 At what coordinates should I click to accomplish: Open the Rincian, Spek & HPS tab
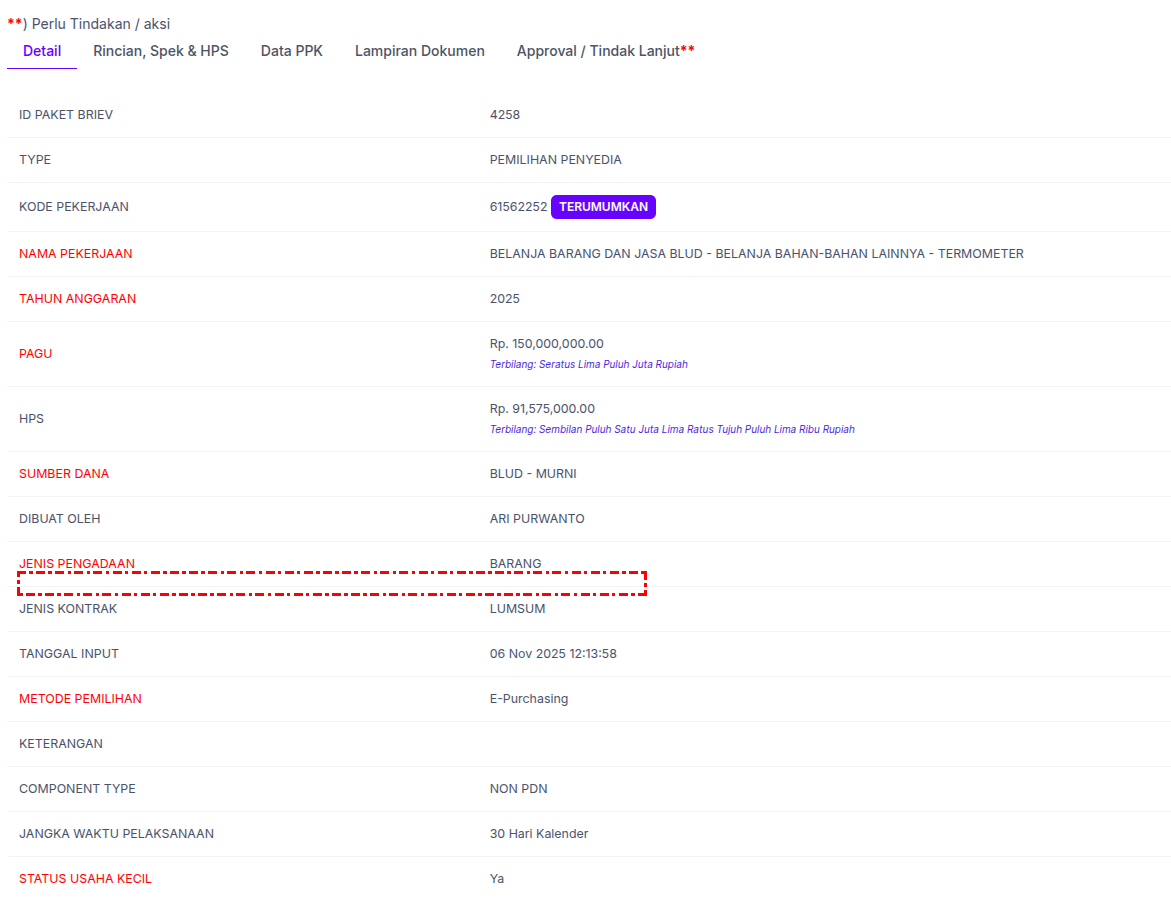tap(161, 51)
